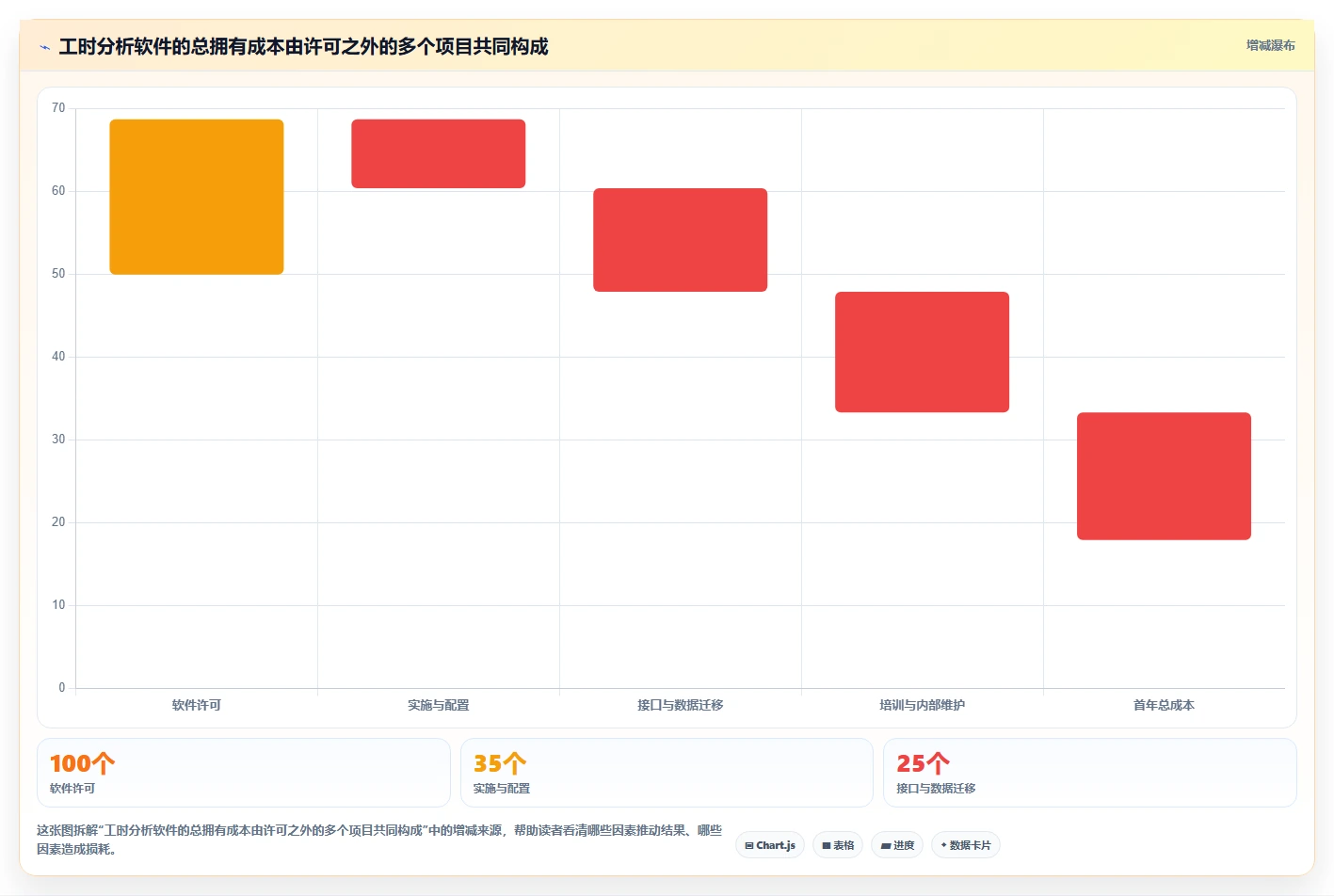Click the red 首年总成本 bar in the chart
Image resolution: width=1334 pixels, height=896 pixels.
pos(1165,476)
